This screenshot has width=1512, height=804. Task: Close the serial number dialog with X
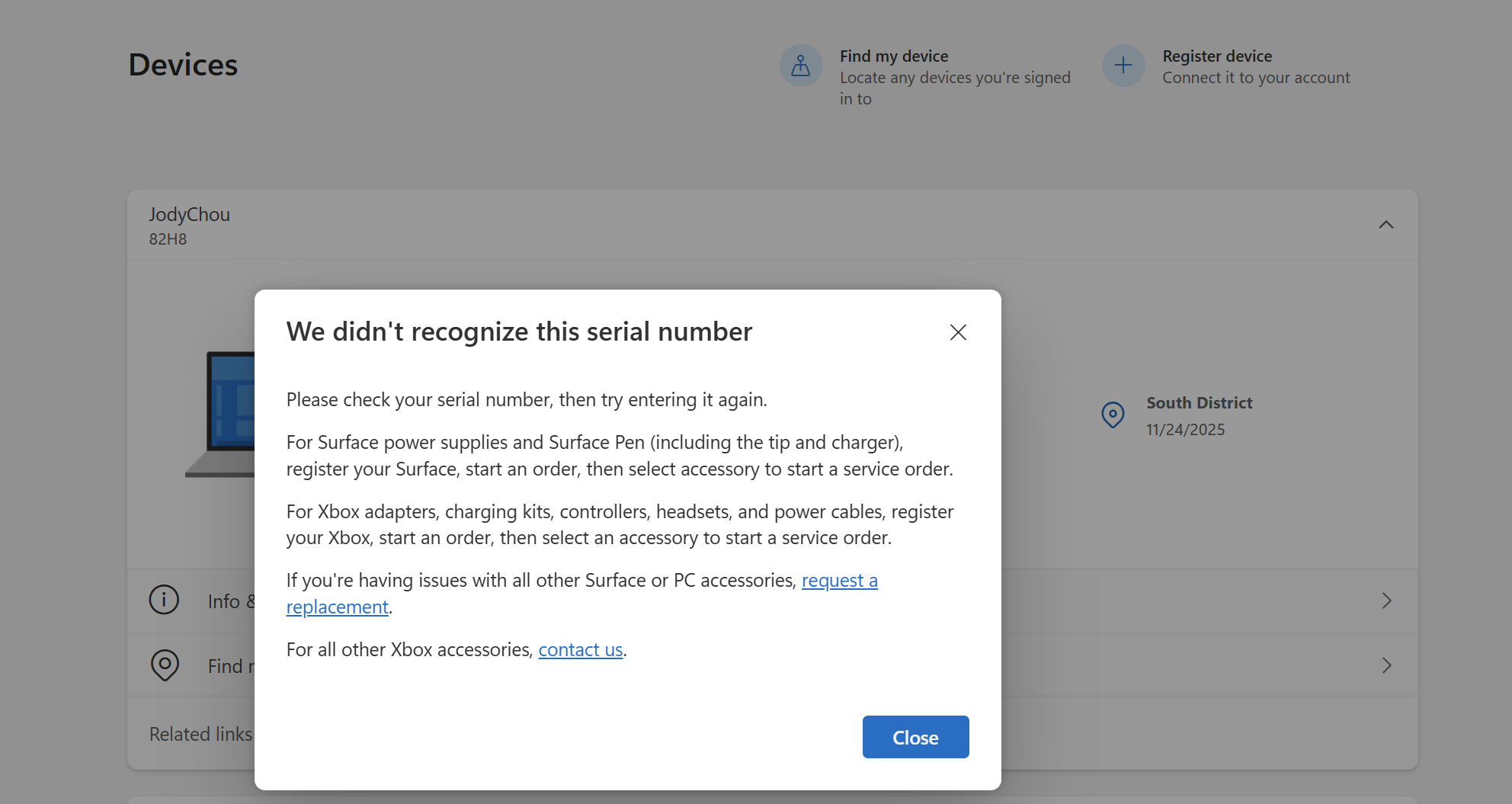coord(958,332)
